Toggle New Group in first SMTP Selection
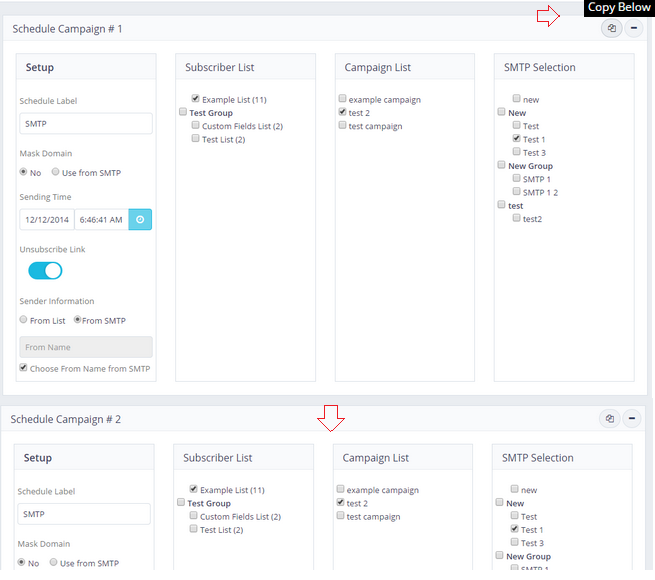 (x=502, y=166)
